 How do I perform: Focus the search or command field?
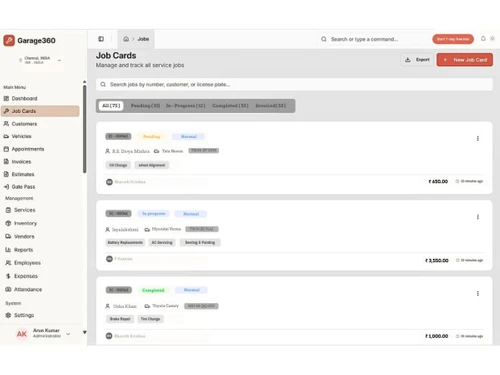[x=373, y=39]
